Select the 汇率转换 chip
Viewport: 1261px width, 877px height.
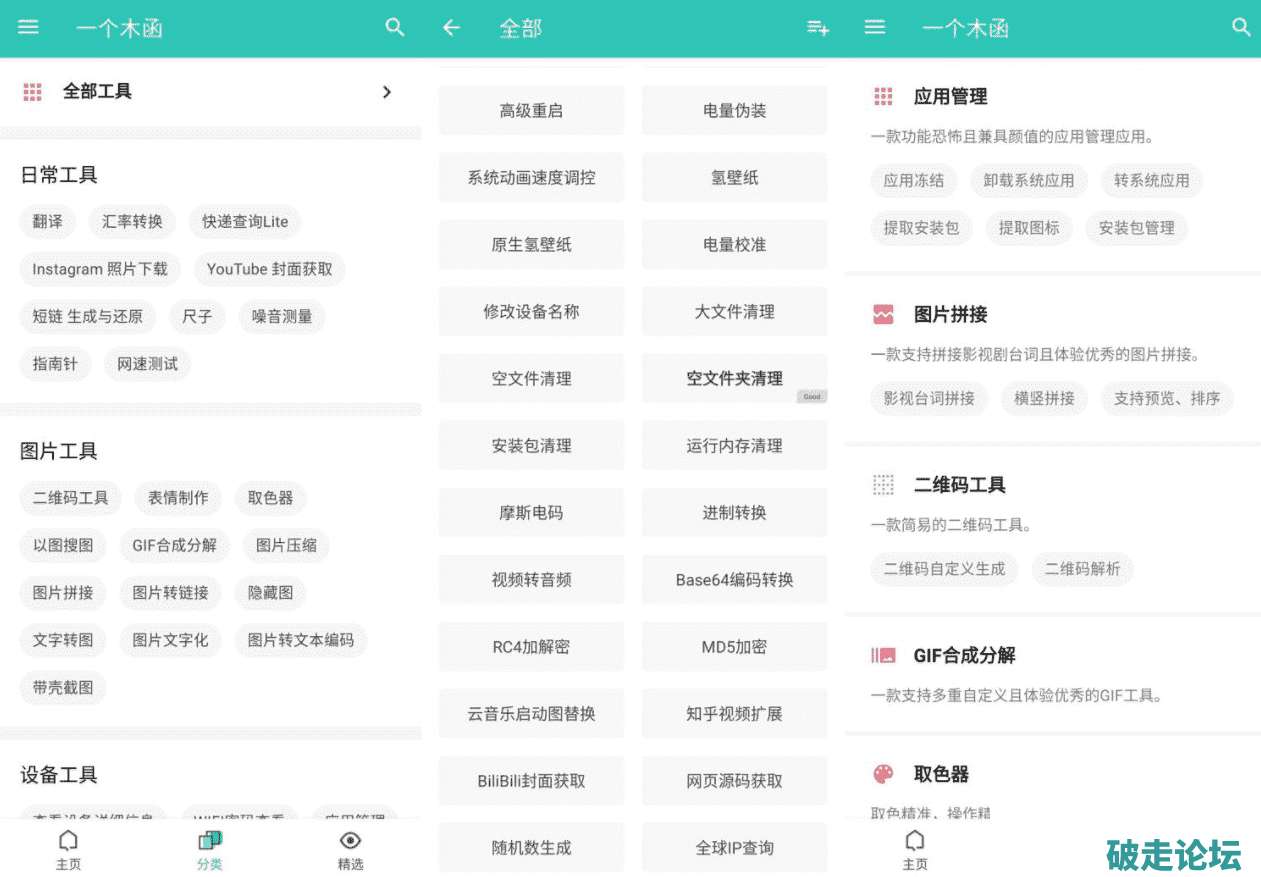pos(132,222)
